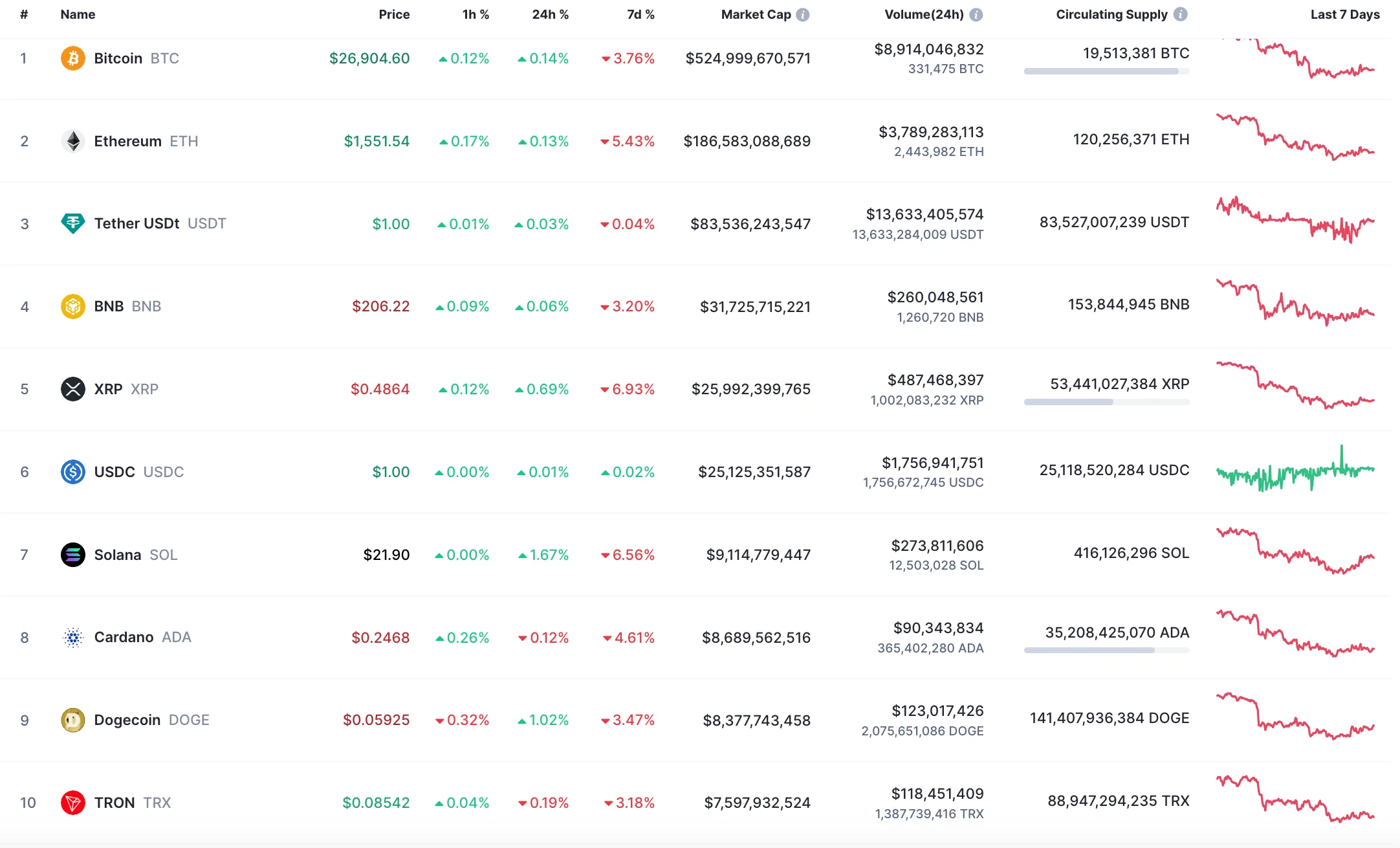This screenshot has width=1400, height=848.
Task: Click the Circulating Supply info icon
Action: click(x=1181, y=14)
